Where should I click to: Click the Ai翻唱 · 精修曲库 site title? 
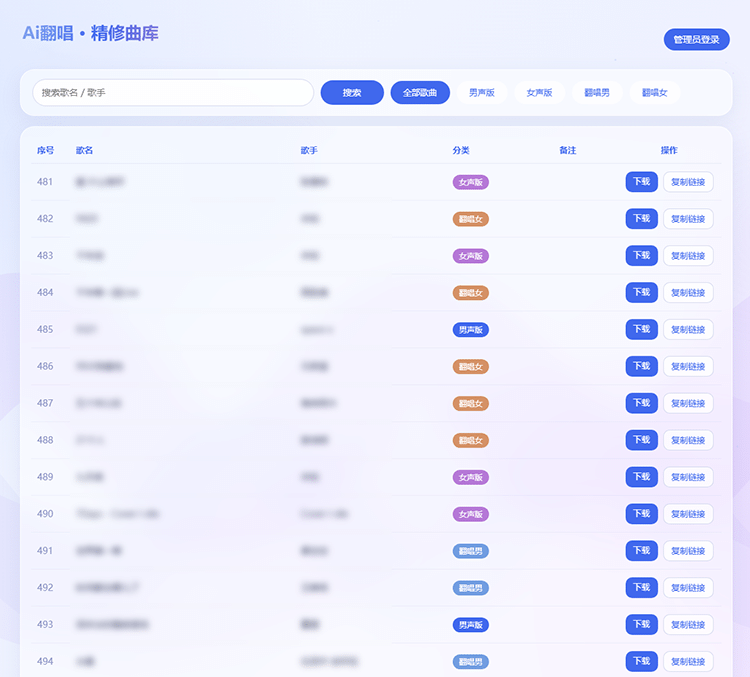click(x=90, y=33)
